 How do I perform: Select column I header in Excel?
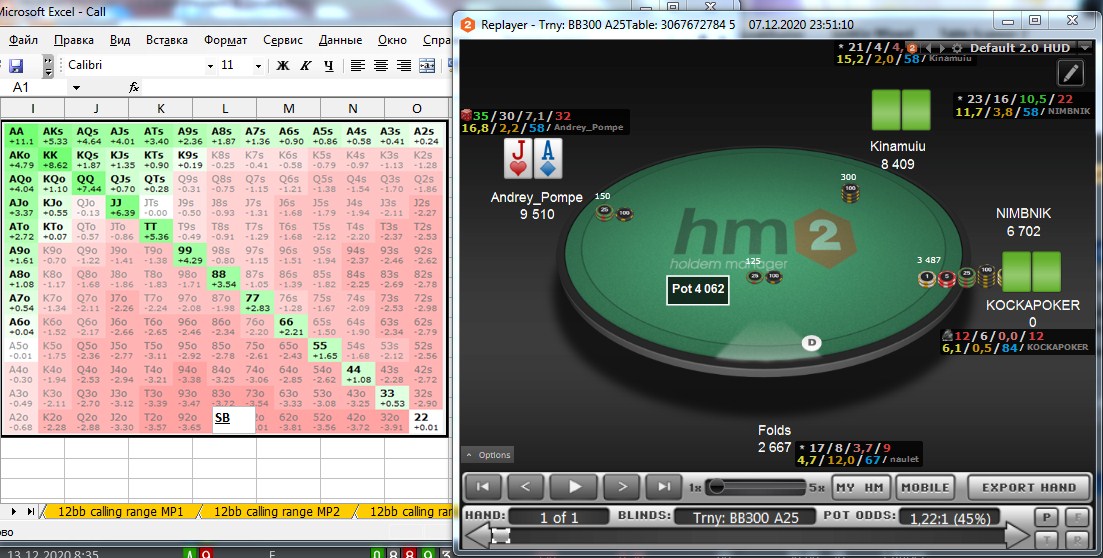[32, 108]
